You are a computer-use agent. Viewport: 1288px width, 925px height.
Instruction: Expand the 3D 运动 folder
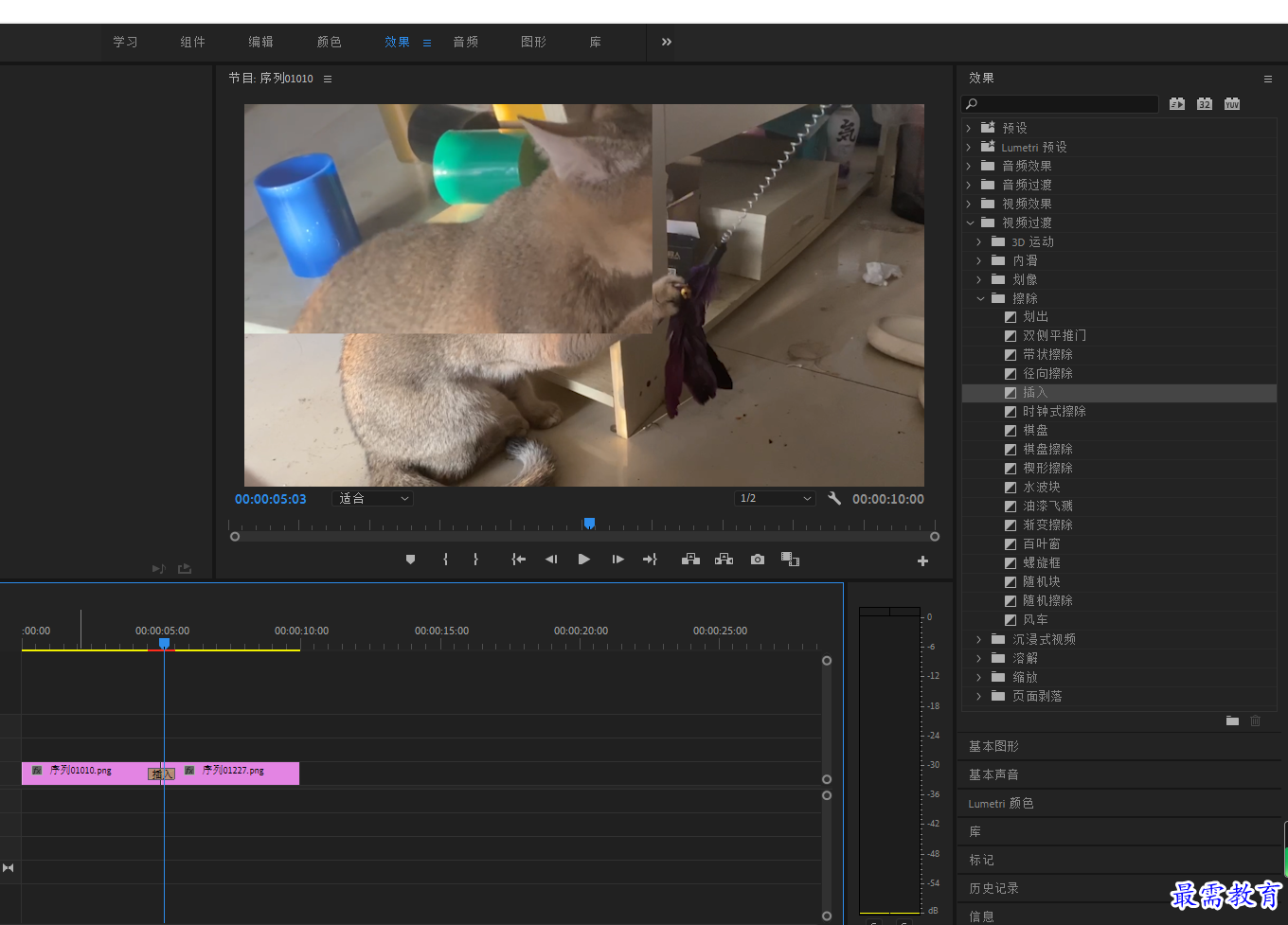979,241
